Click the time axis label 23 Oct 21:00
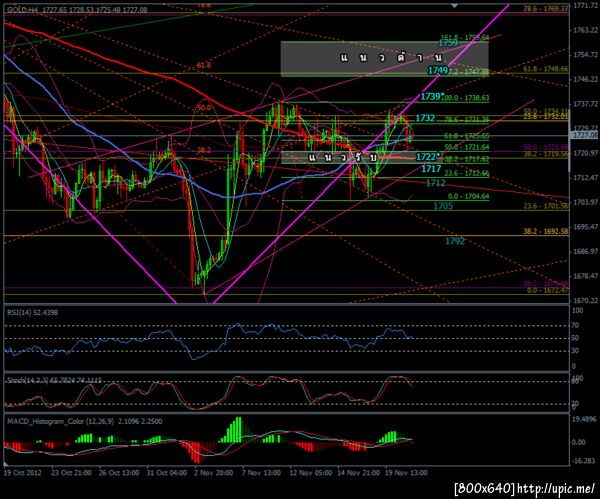Image resolution: width=600 pixels, height=499 pixels. (x=71, y=473)
